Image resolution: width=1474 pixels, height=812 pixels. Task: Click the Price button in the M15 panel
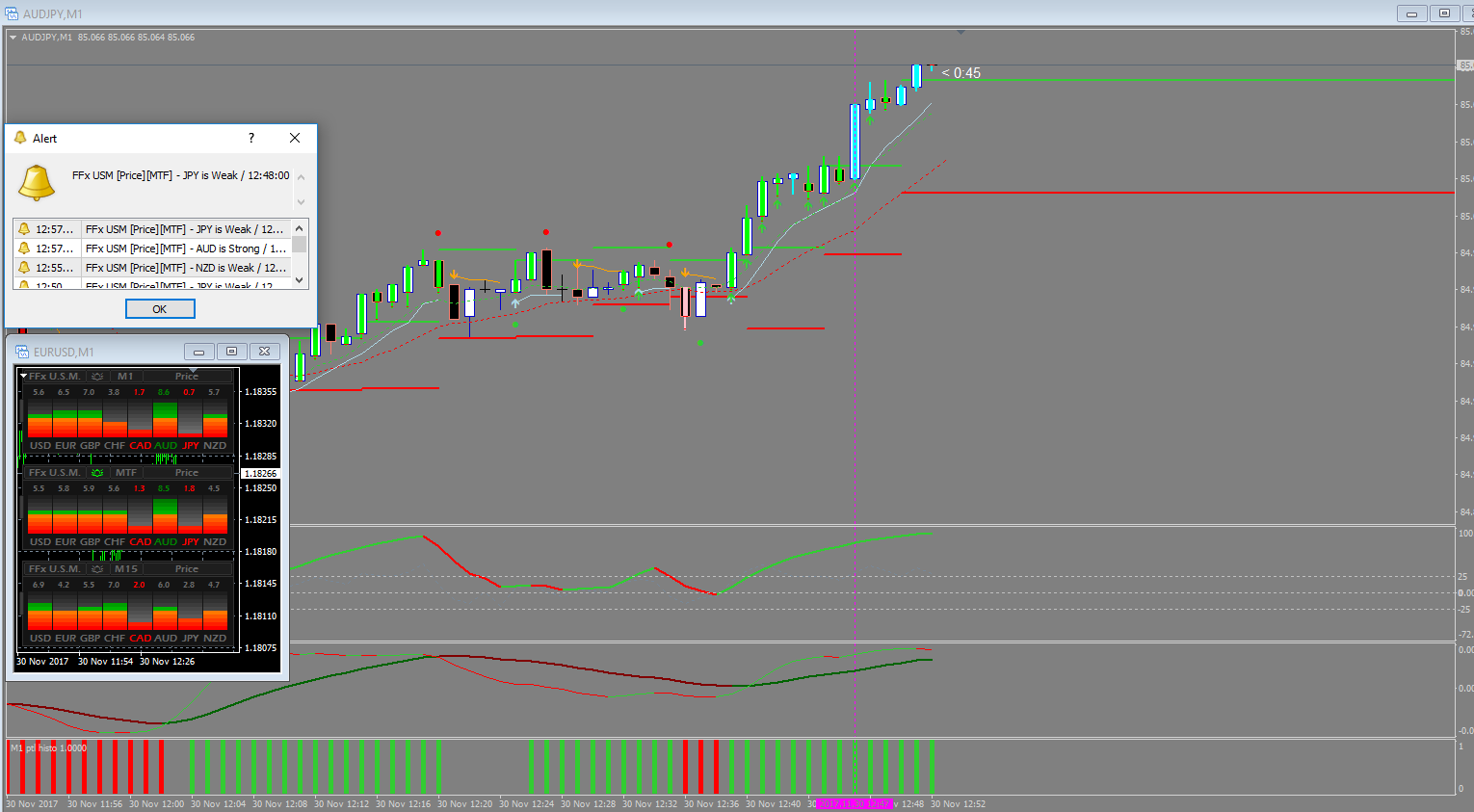[187, 569]
